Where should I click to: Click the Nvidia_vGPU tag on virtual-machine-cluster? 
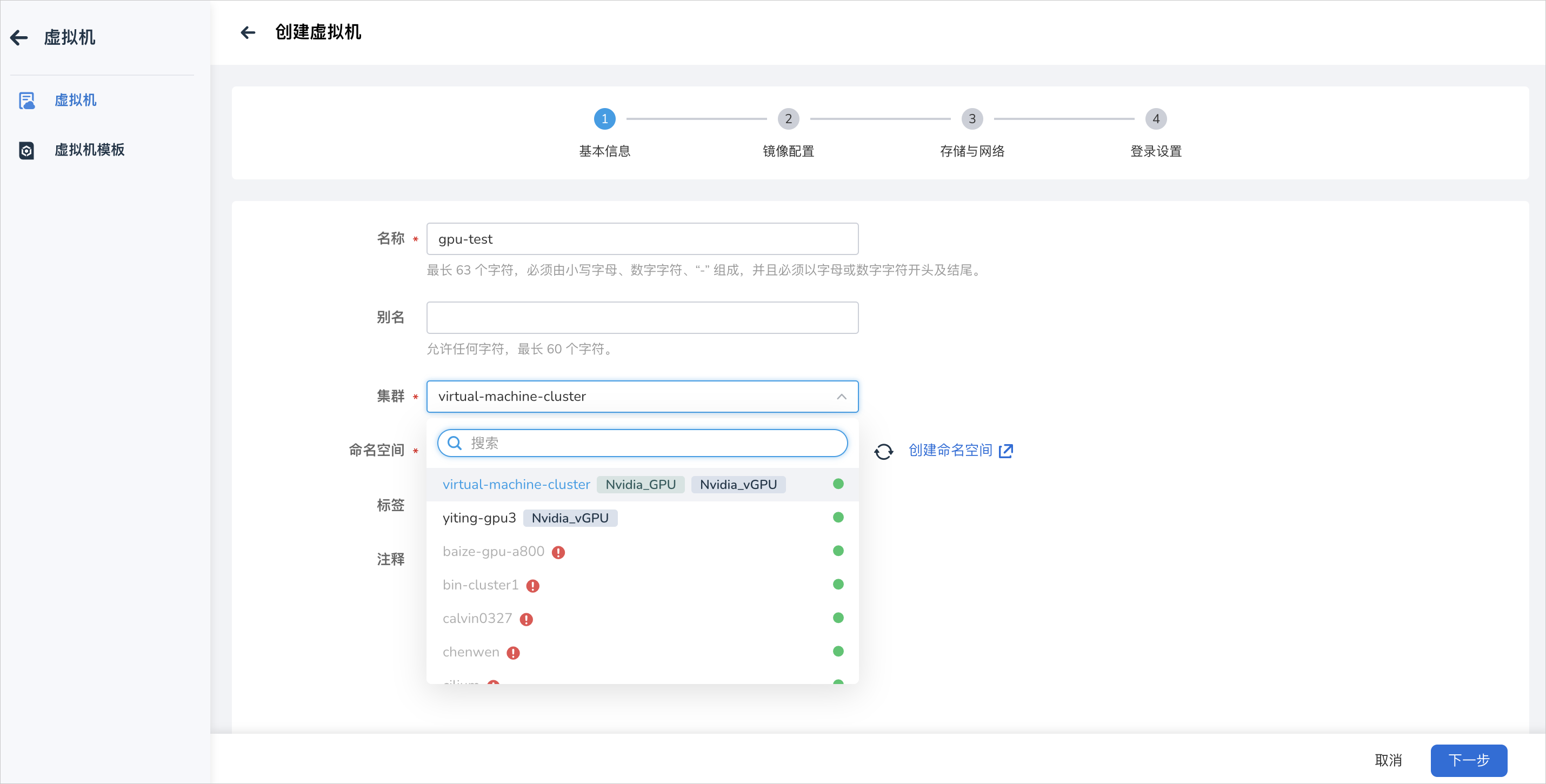[738, 485]
